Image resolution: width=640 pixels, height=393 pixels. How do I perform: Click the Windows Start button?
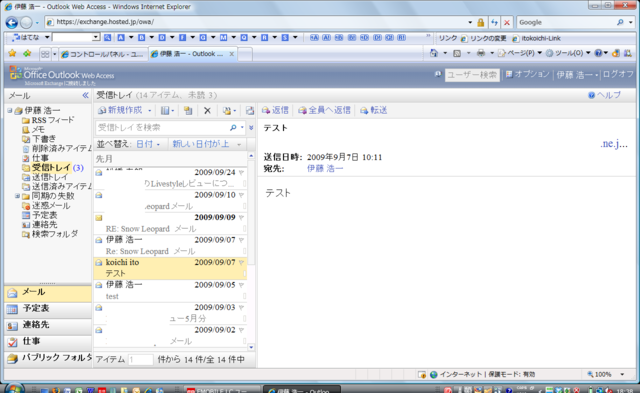14,389
